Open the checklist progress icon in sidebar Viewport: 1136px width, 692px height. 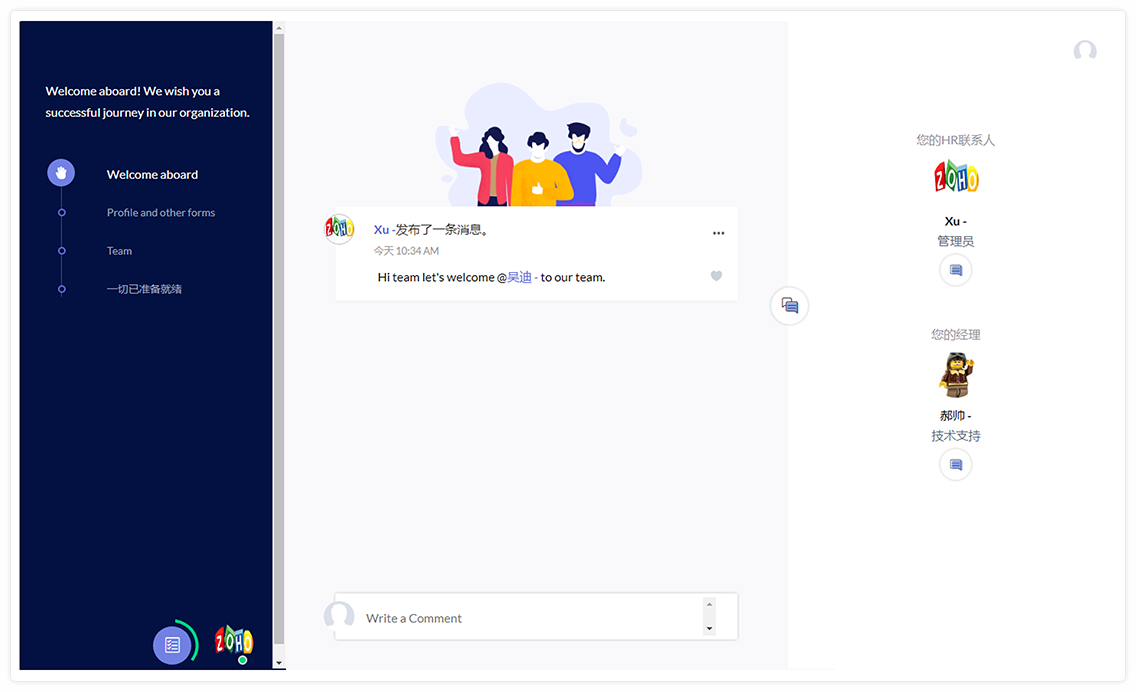(172, 645)
